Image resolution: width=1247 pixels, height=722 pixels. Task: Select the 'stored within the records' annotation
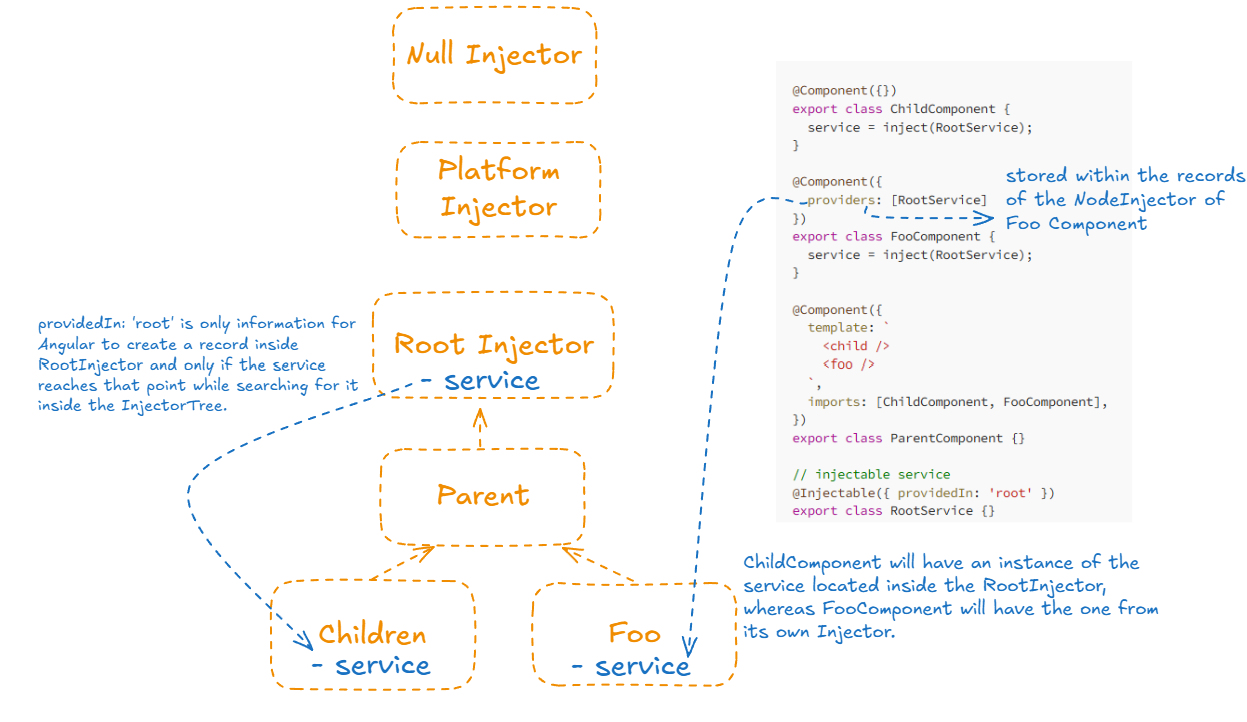point(1124,200)
